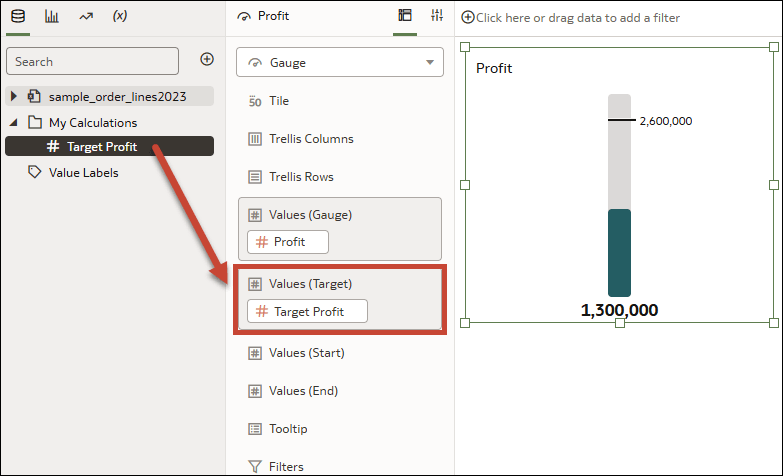The width and height of the screenshot is (783, 476).
Task: Collapse the My Calculations folder
Action: 14,122
